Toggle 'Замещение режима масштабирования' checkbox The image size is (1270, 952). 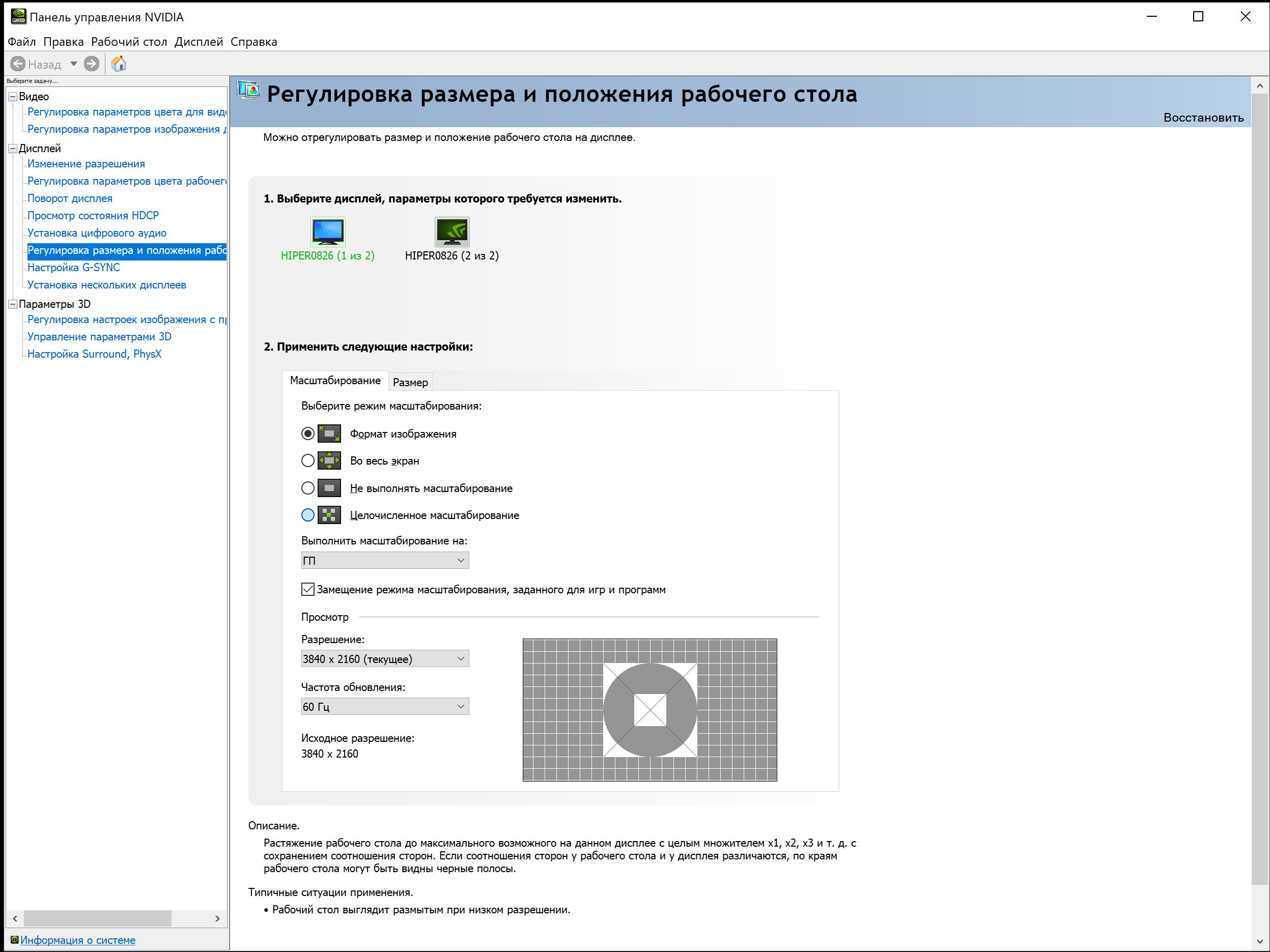308,589
